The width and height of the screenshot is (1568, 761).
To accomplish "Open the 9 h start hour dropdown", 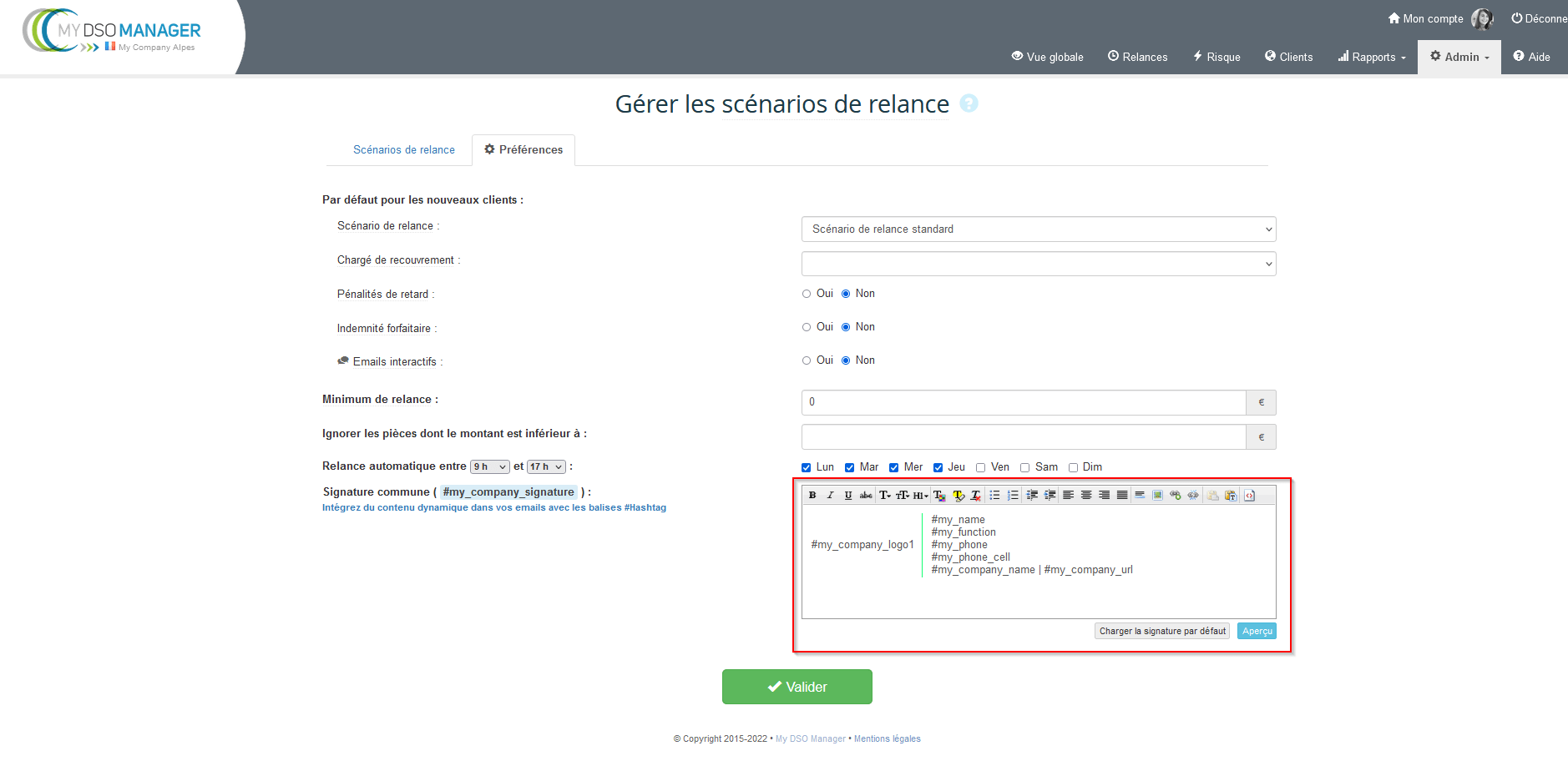I will [x=489, y=467].
